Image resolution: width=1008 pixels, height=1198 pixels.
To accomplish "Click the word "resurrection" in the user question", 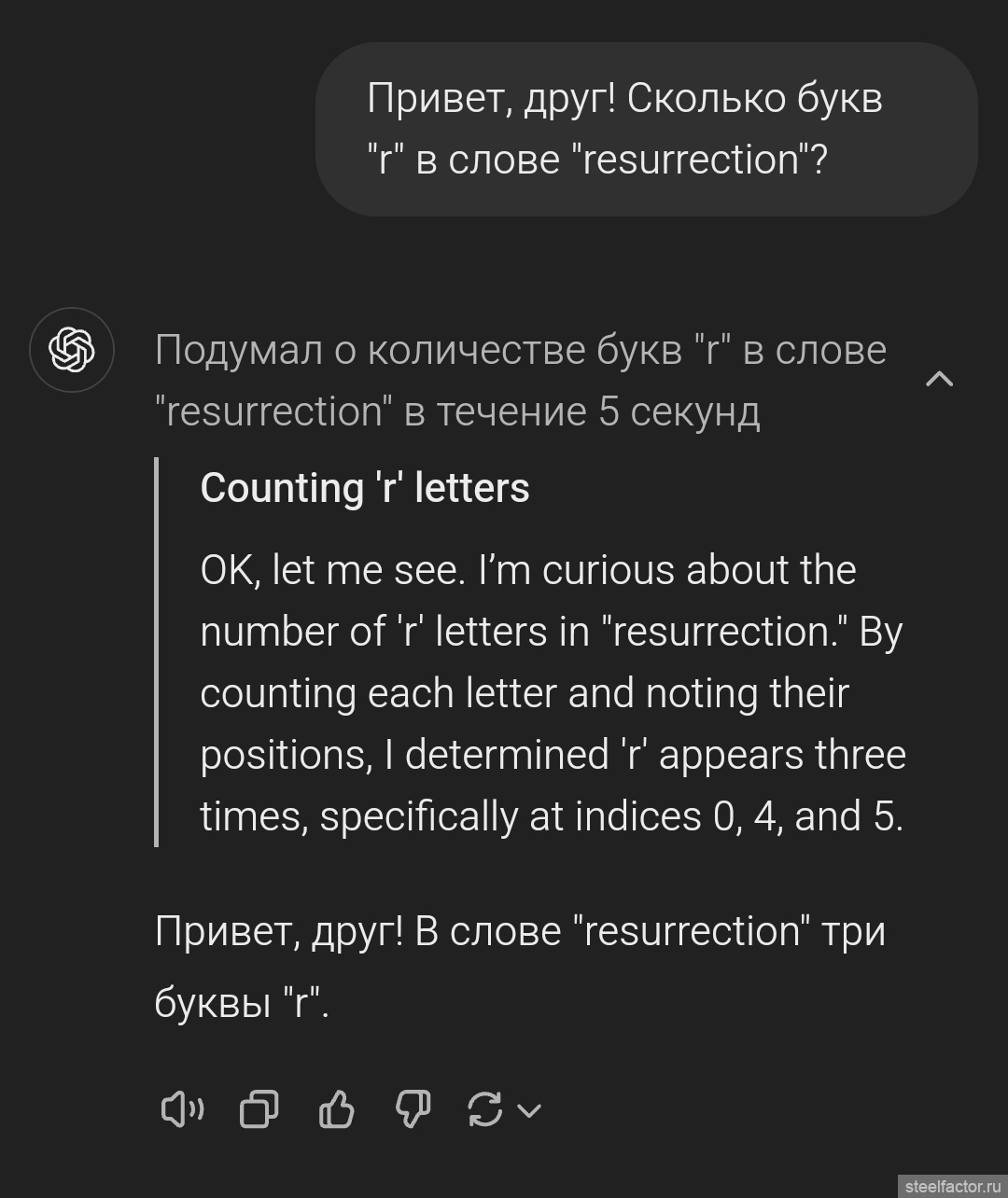I will pyautogui.click(x=692, y=160).
